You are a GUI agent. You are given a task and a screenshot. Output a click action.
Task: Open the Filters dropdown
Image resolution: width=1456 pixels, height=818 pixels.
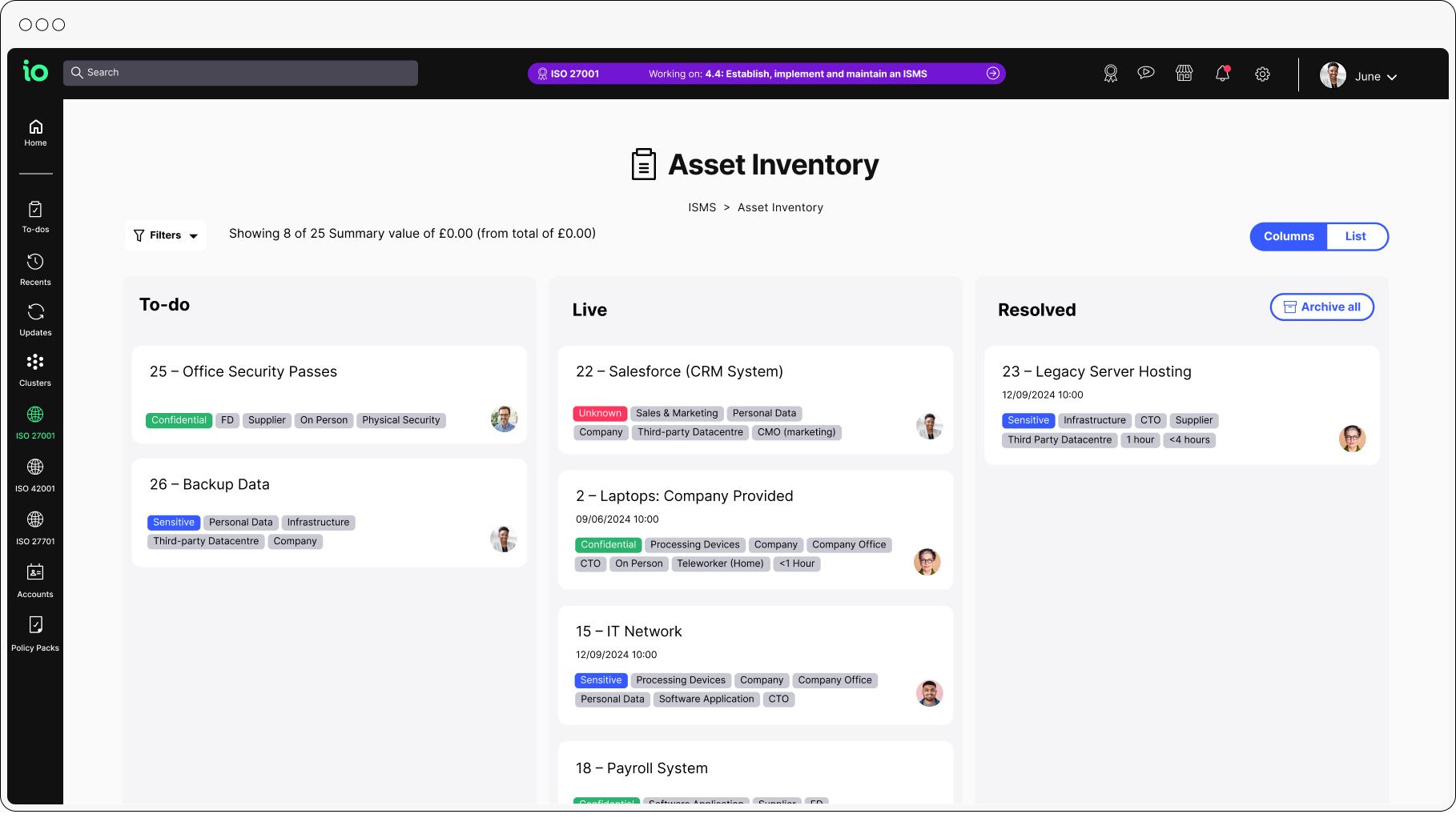click(165, 235)
